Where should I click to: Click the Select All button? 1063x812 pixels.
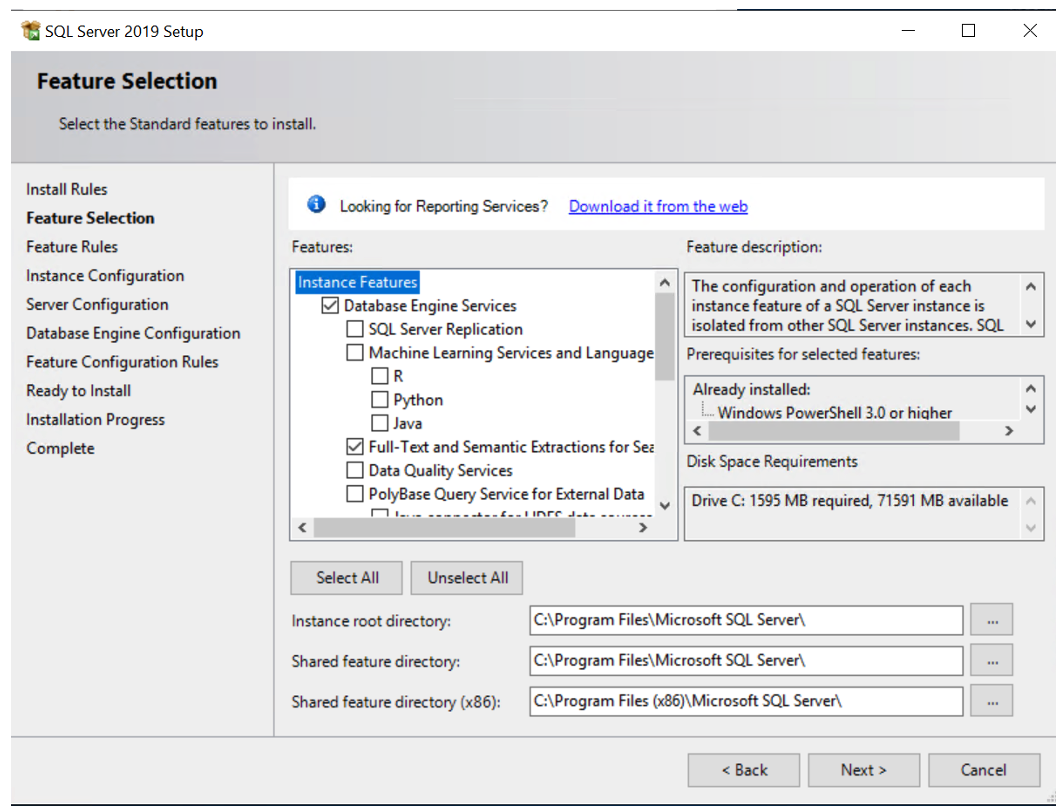pyautogui.click(x=346, y=577)
